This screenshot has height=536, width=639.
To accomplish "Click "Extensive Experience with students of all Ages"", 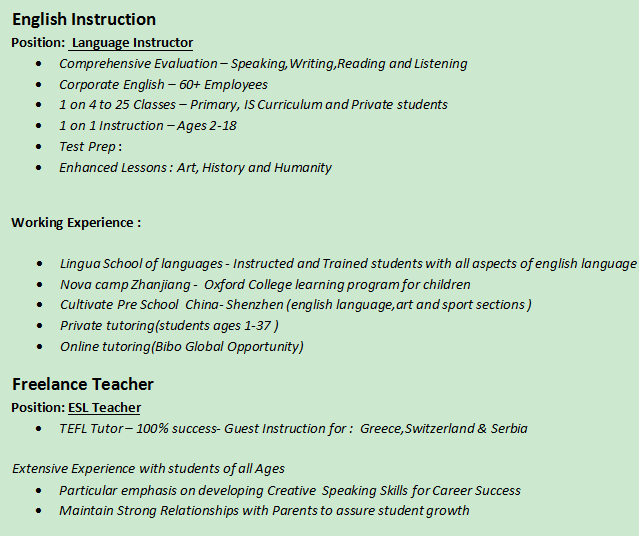I will [148, 468].
